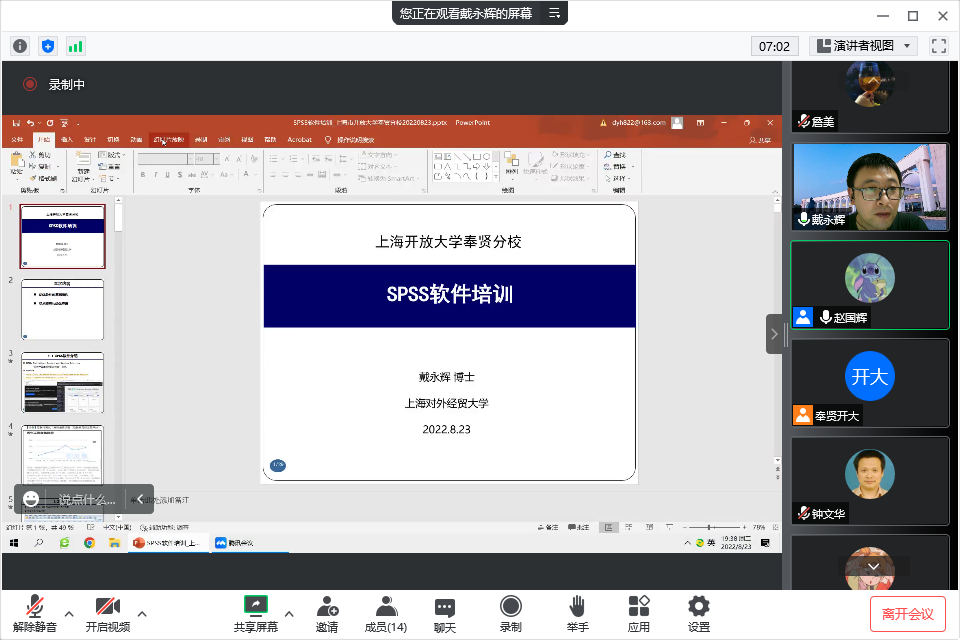This screenshot has height=640, width=960.
Task: Enter full screen mode in the meeting
Action: coord(939,46)
